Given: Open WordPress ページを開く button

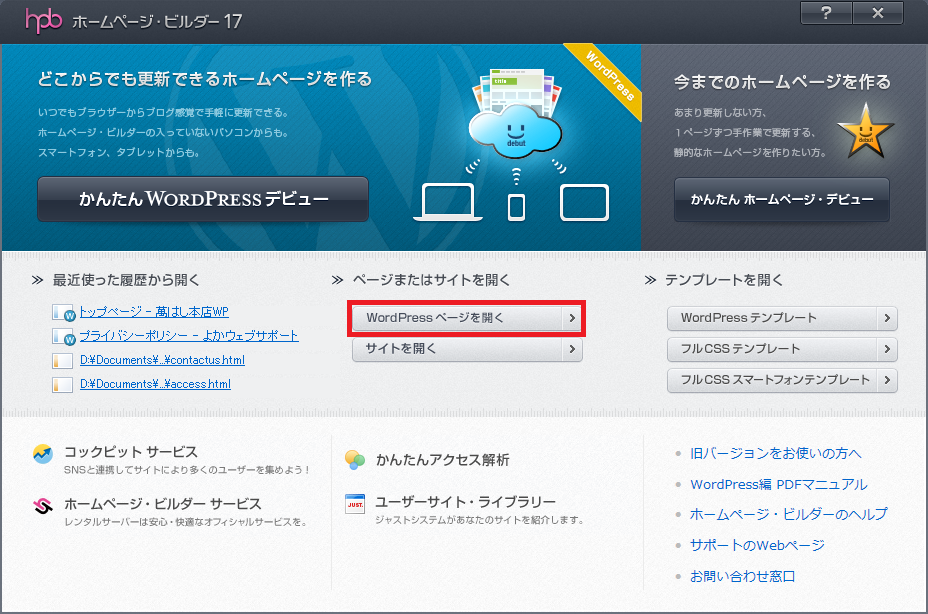Looking at the screenshot, I should [x=468, y=318].
